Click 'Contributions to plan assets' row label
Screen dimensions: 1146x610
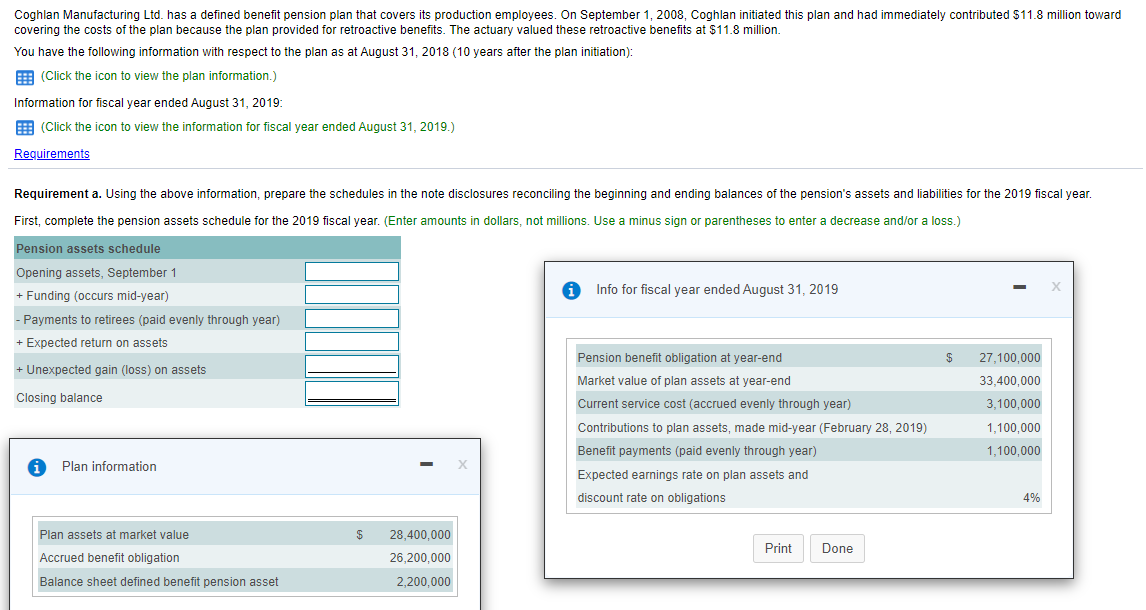[752, 427]
